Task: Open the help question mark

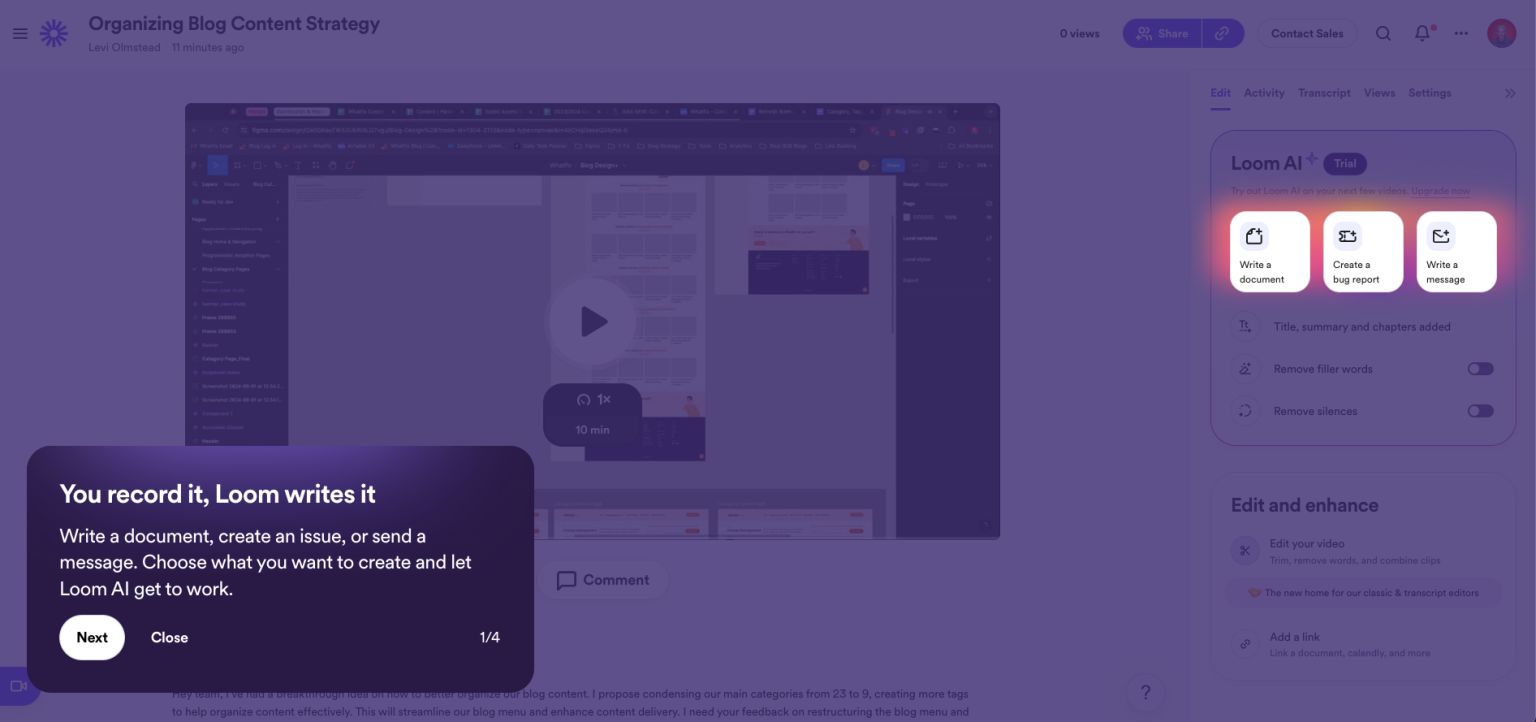Action: (1146, 692)
